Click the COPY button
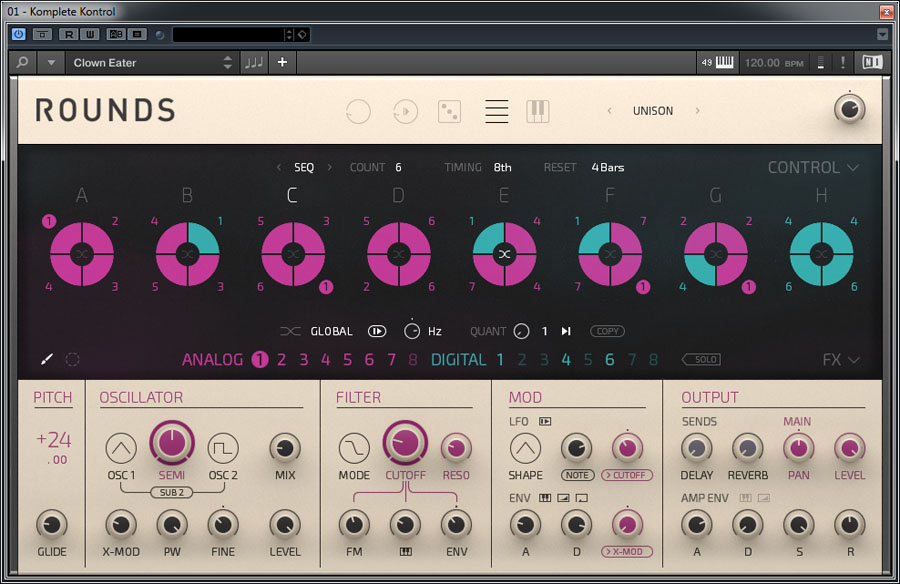 607,331
